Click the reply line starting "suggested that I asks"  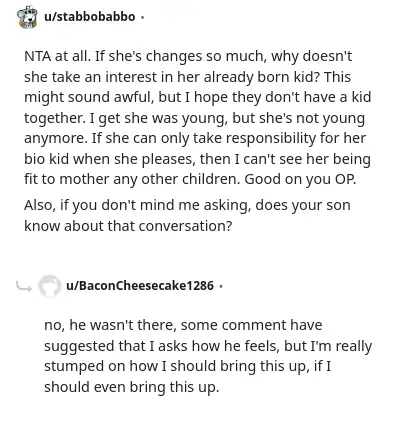(208, 346)
